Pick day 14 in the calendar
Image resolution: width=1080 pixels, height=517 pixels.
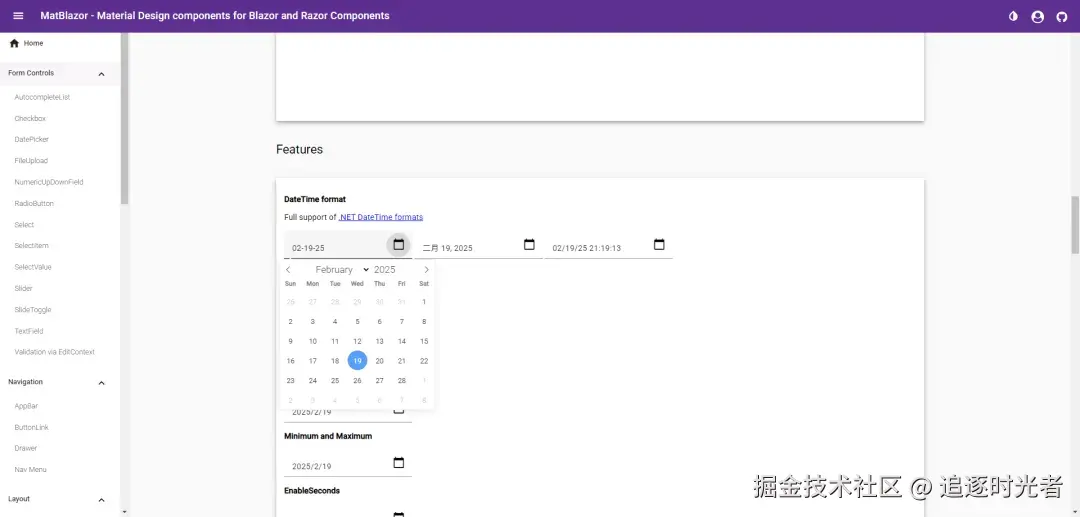pyautogui.click(x=402, y=341)
